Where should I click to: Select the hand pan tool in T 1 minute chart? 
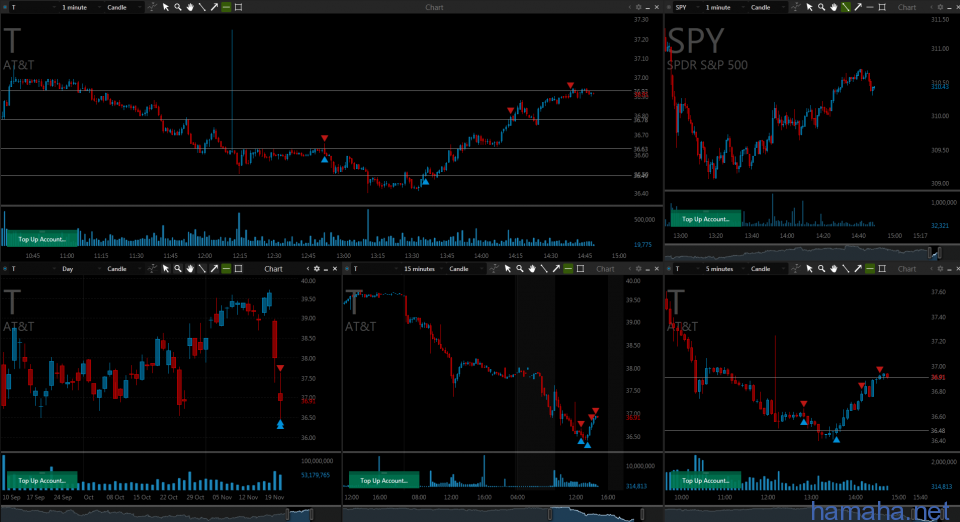point(190,7)
